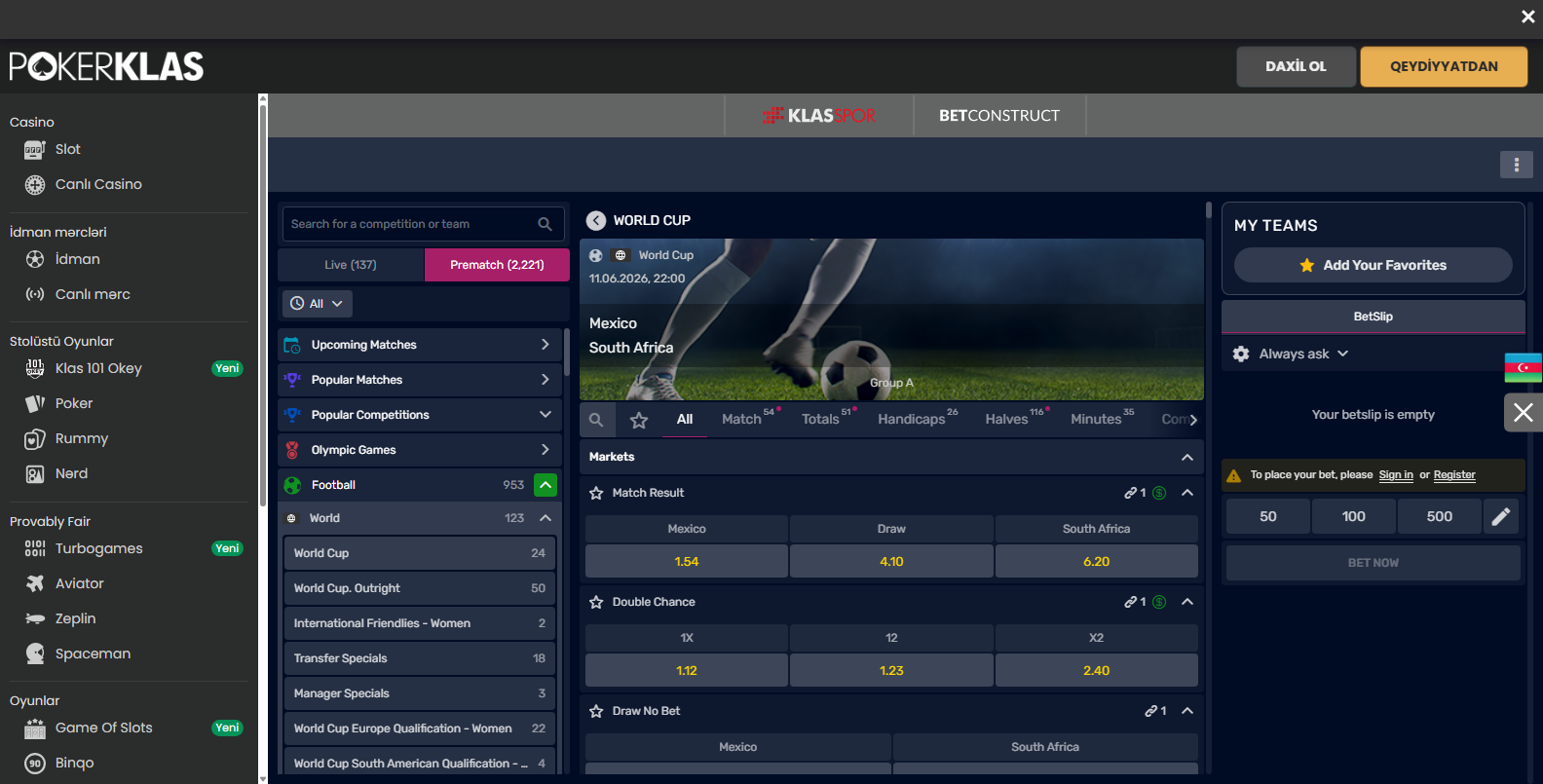Collapse the Football sport section
The height and width of the screenshot is (784, 1543).
[x=546, y=485]
